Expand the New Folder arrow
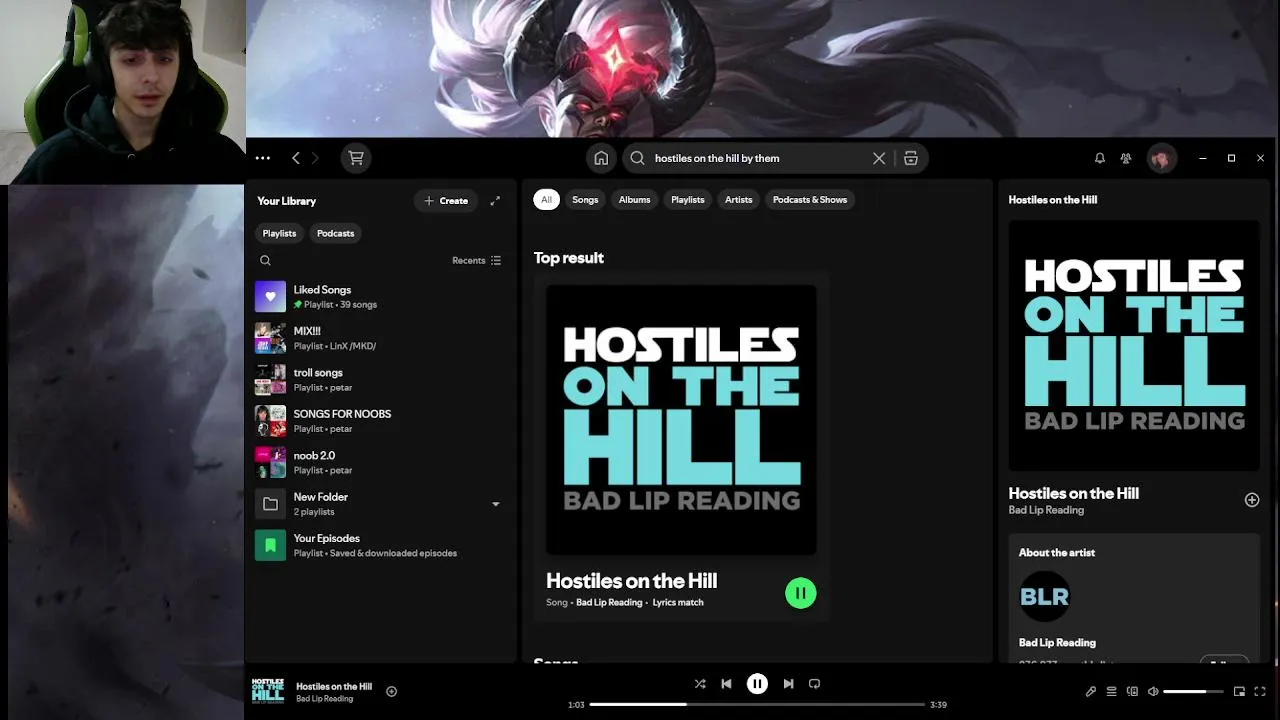Image resolution: width=1280 pixels, height=720 pixels. (495, 504)
